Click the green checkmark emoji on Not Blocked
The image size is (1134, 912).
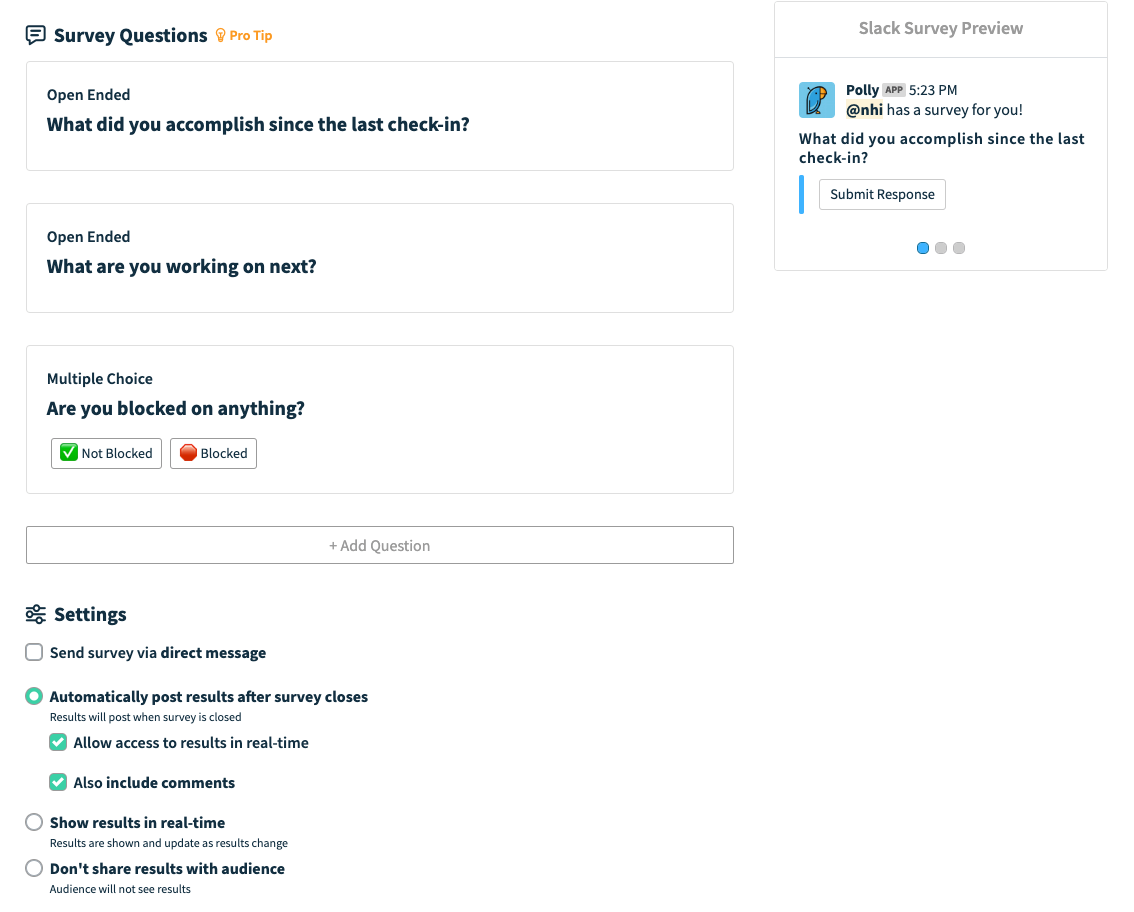coord(69,453)
